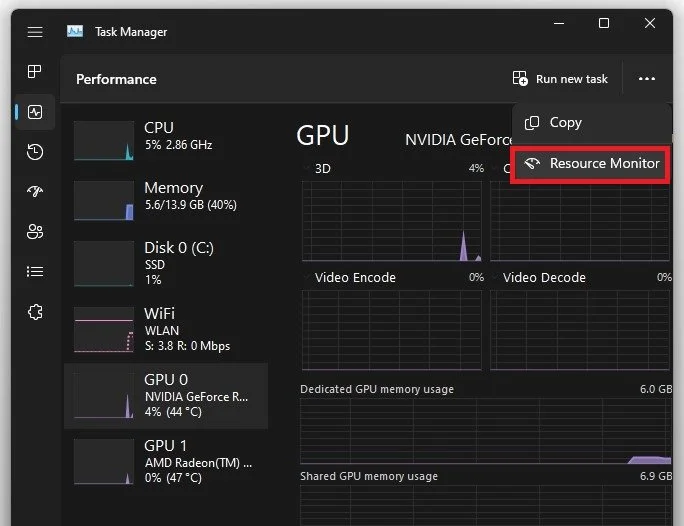Screen dimensions: 684x526
Task: Select GPU 0 NVIDIA GeForce entry
Action: click(166, 396)
